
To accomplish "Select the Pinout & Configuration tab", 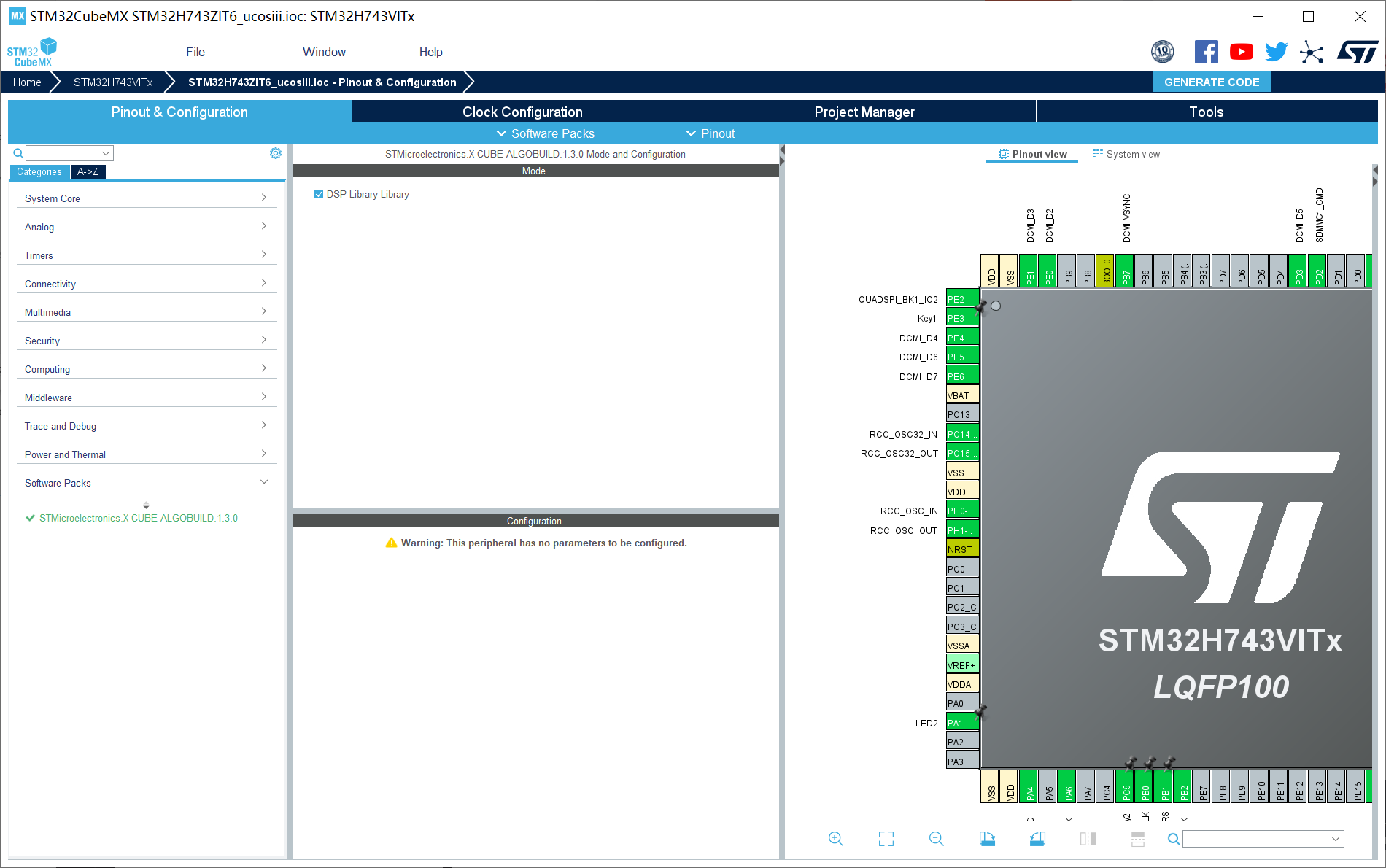I will [179, 112].
